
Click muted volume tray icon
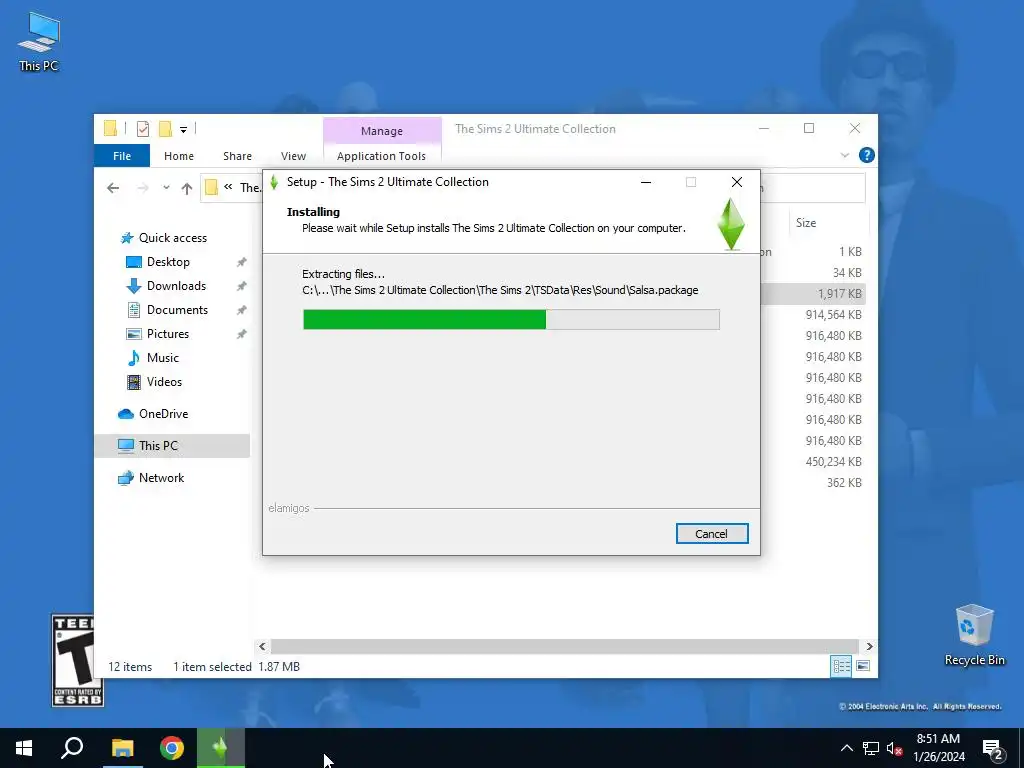click(895, 748)
